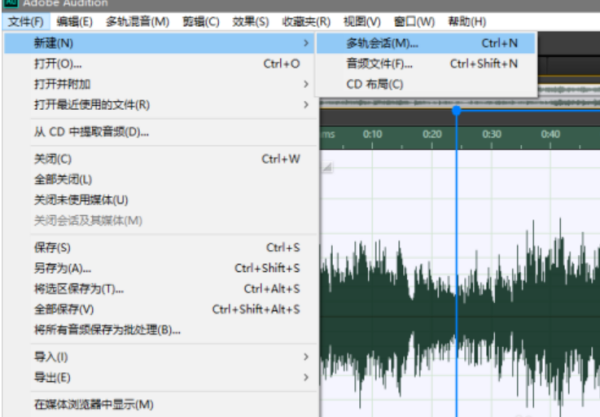The image size is (600, 417).
Task: Click the fade-in handle icon on waveform
Action: tap(328, 167)
